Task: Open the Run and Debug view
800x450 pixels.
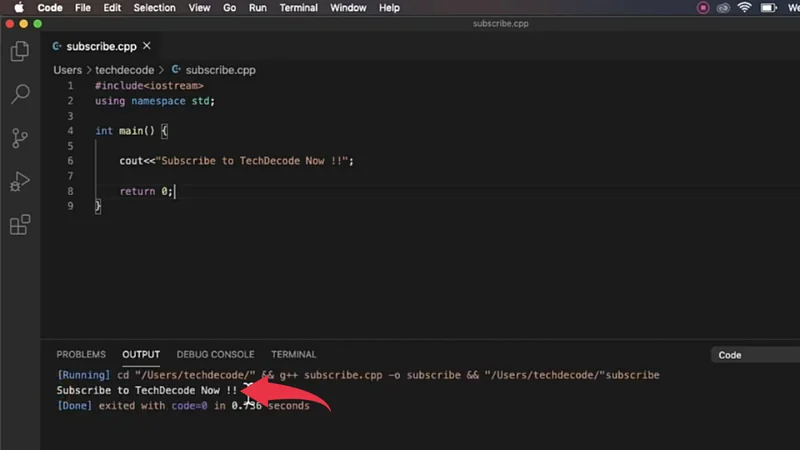Action: tap(20, 181)
